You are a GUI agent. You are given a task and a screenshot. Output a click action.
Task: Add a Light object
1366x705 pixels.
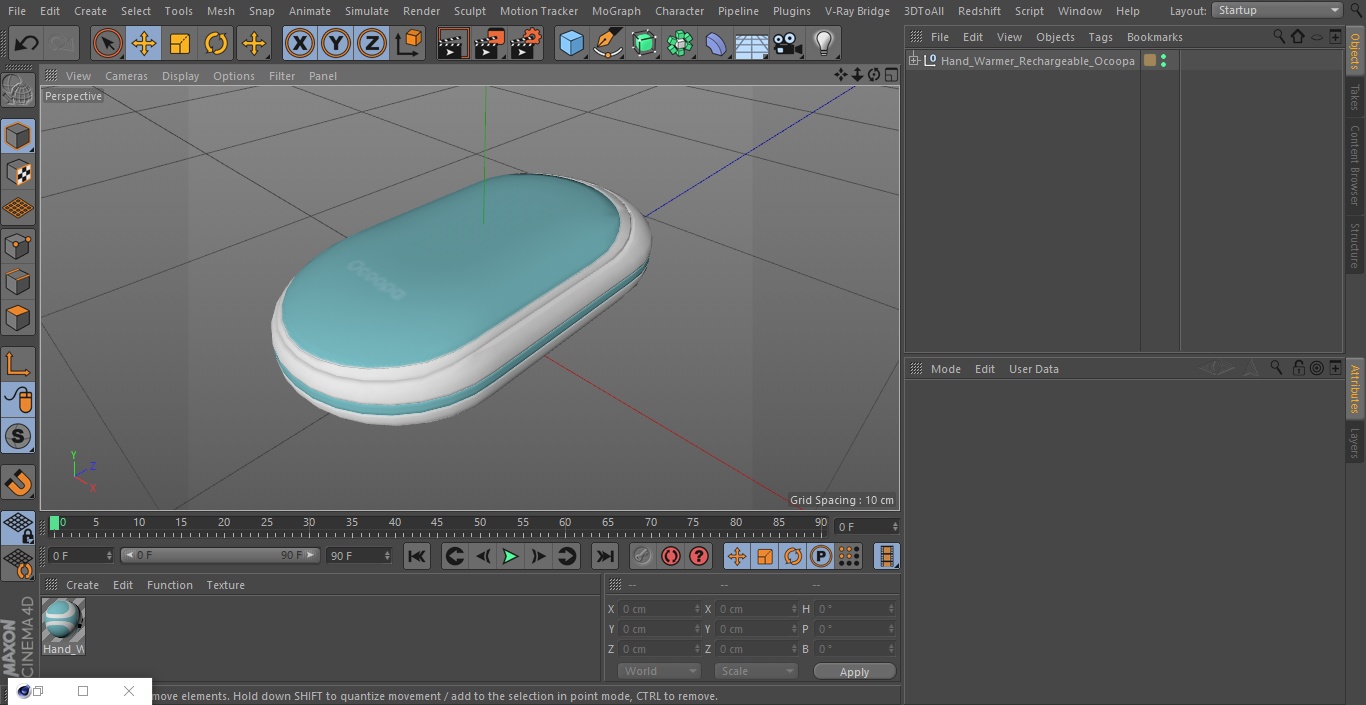click(823, 43)
